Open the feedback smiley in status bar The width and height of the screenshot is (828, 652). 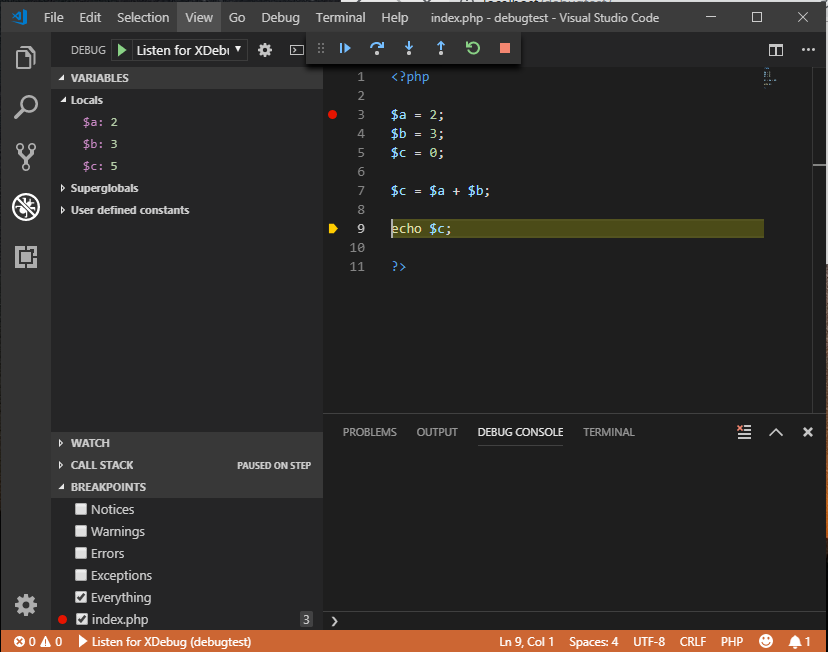point(766,641)
